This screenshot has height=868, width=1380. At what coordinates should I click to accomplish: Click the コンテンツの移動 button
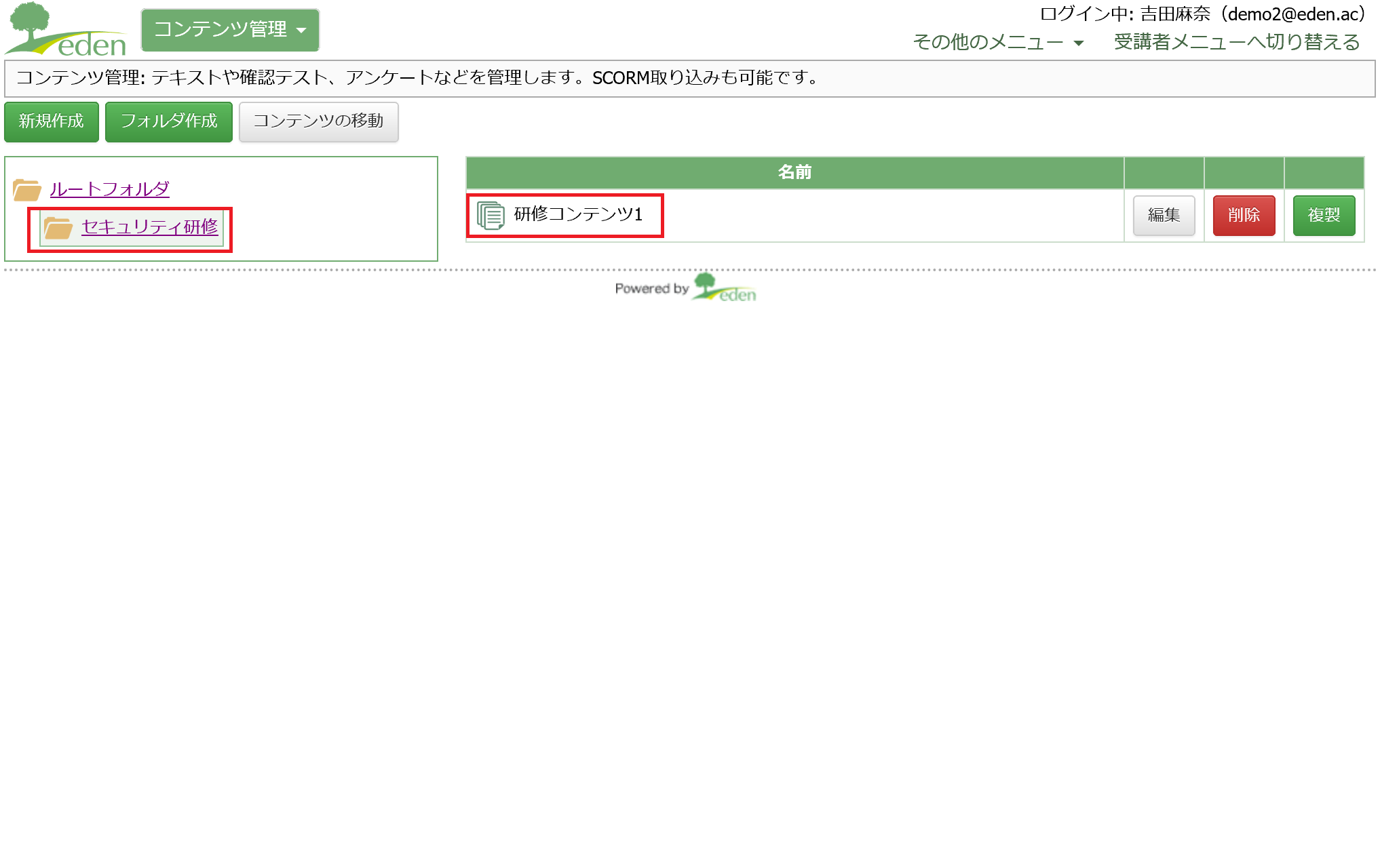pyautogui.click(x=319, y=121)
